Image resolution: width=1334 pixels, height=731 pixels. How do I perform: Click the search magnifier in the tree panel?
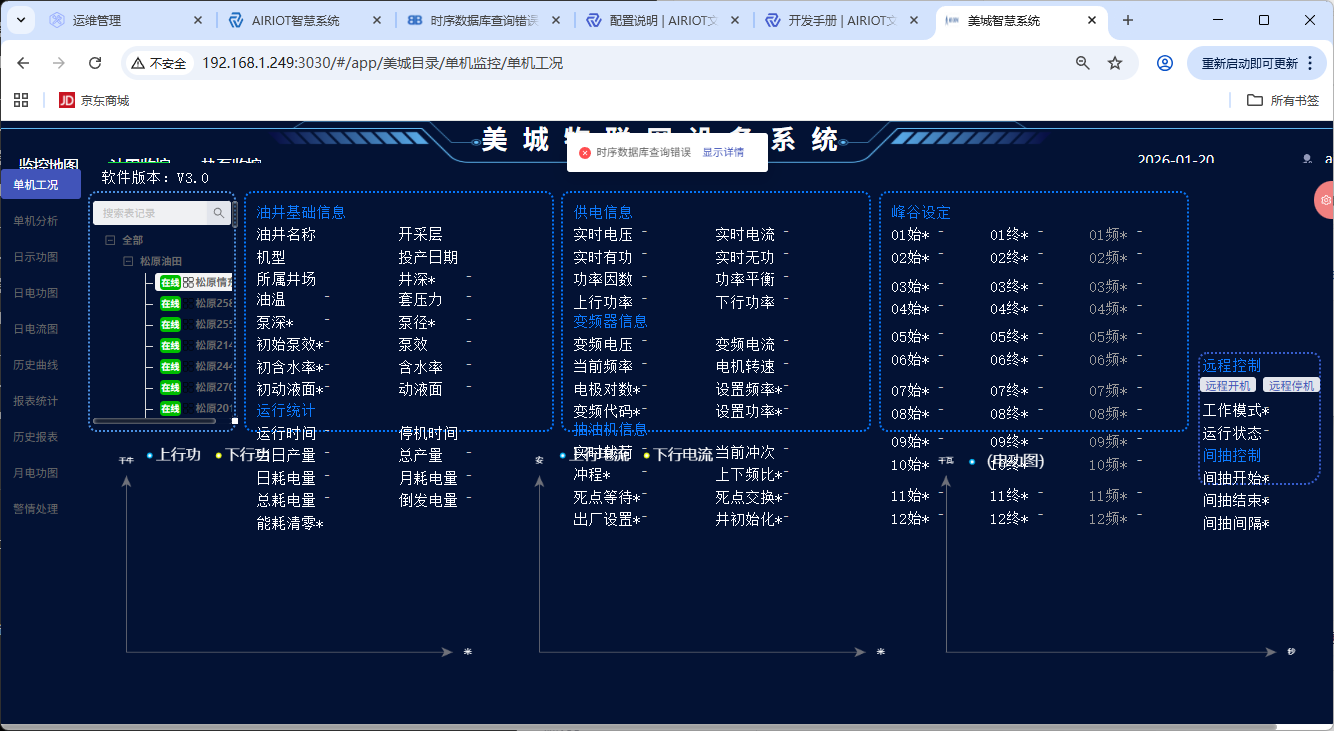coord(218,213)
